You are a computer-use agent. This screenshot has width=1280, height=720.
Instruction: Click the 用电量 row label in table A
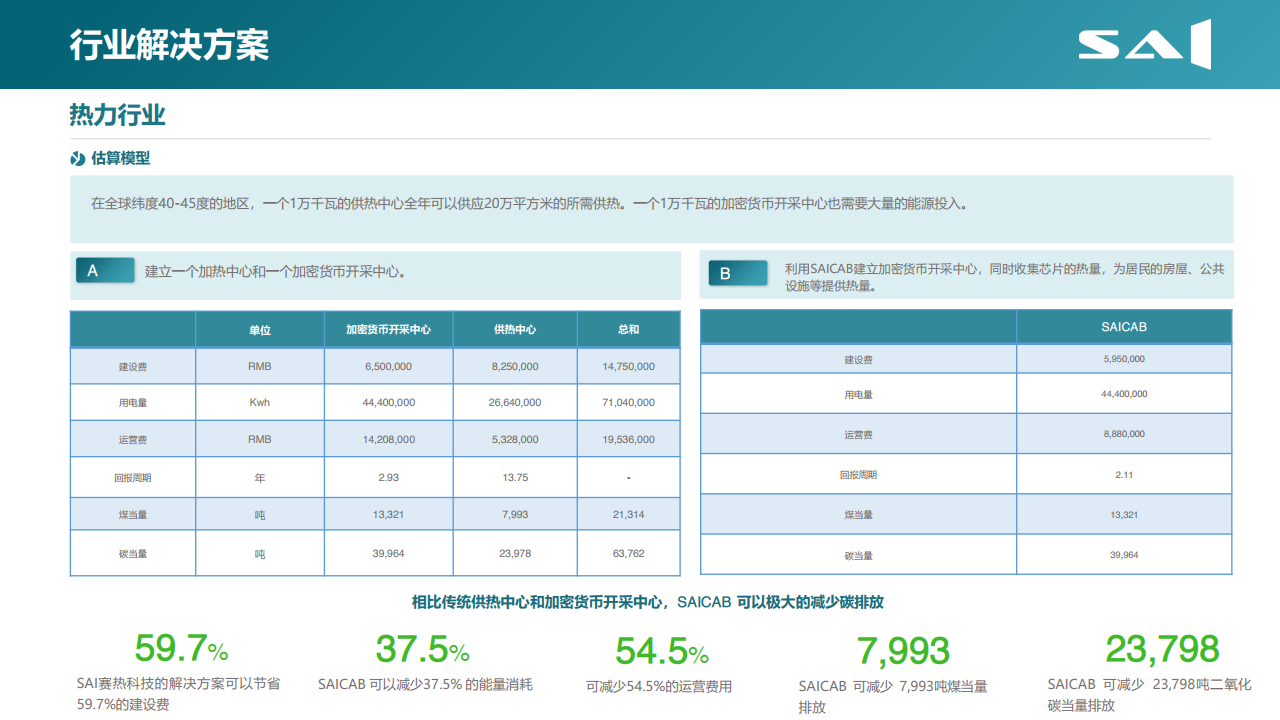pos(133,403)
